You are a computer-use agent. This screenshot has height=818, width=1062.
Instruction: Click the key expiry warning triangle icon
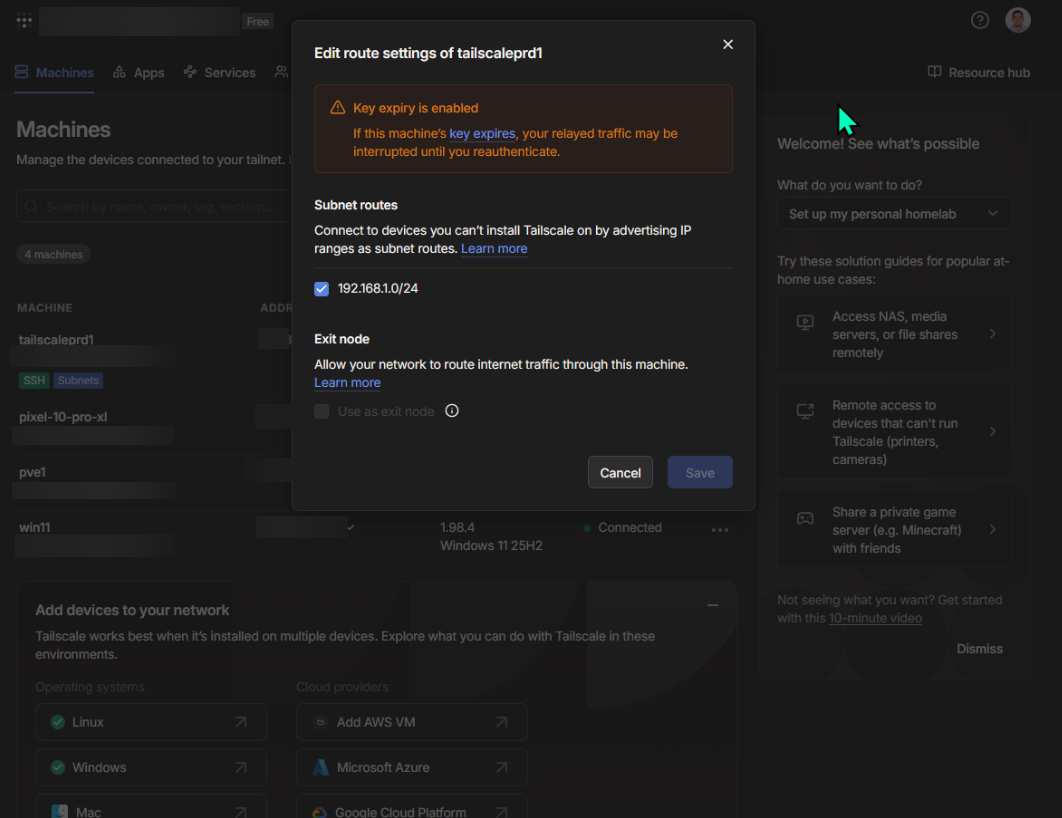point(337,108)
